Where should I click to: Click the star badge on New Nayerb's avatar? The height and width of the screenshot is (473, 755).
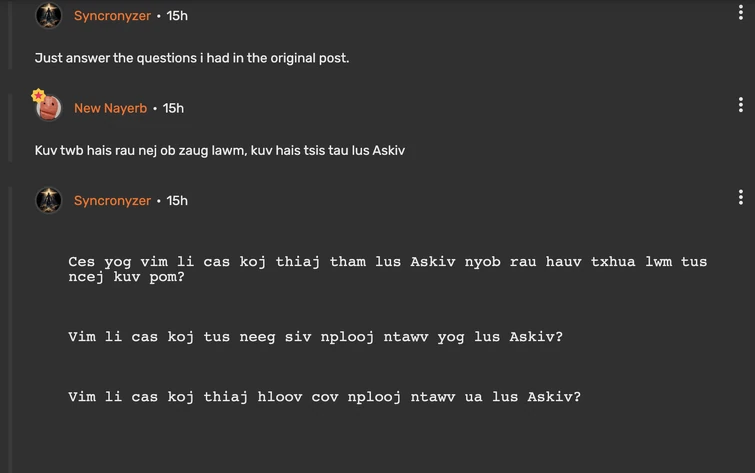point(38,96)
